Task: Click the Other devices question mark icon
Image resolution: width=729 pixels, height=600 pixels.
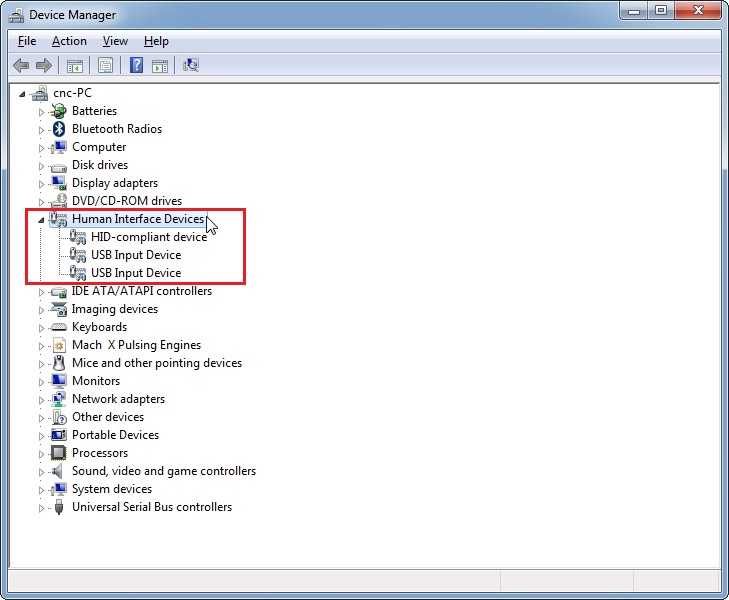Action: (x=59, y=417)
